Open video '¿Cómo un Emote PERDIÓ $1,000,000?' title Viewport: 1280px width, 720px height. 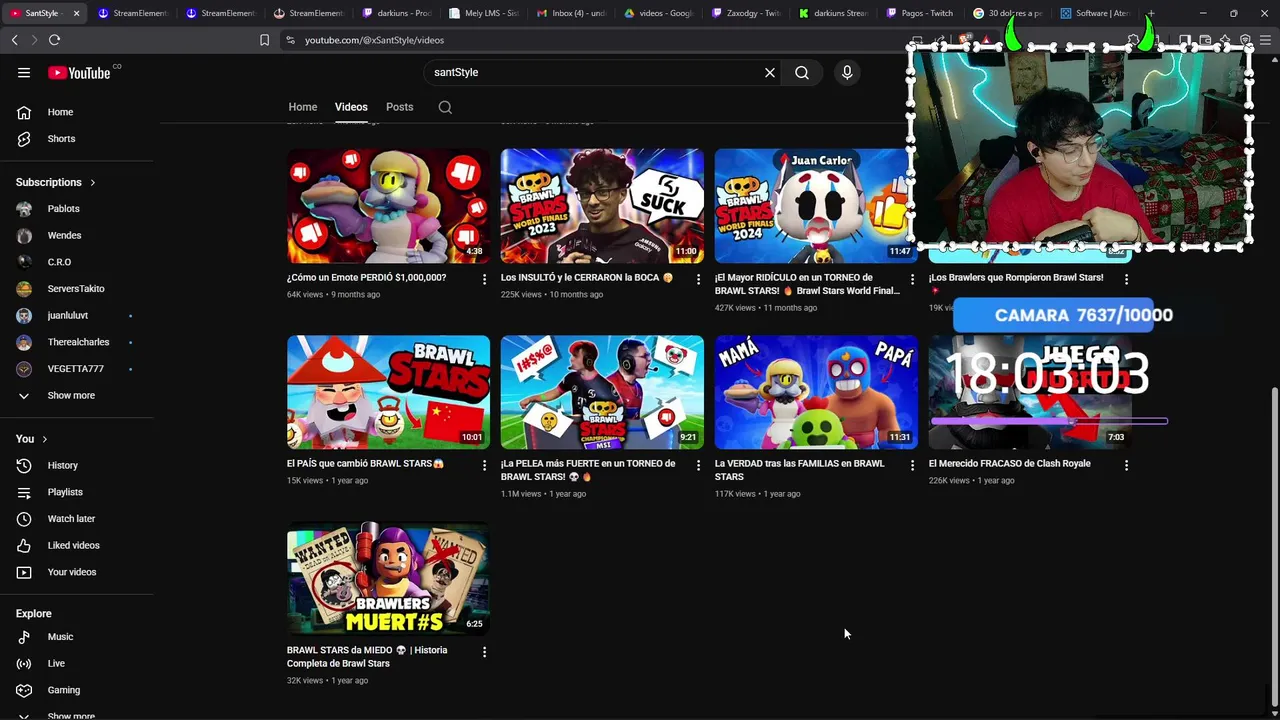tap(366, 278)
